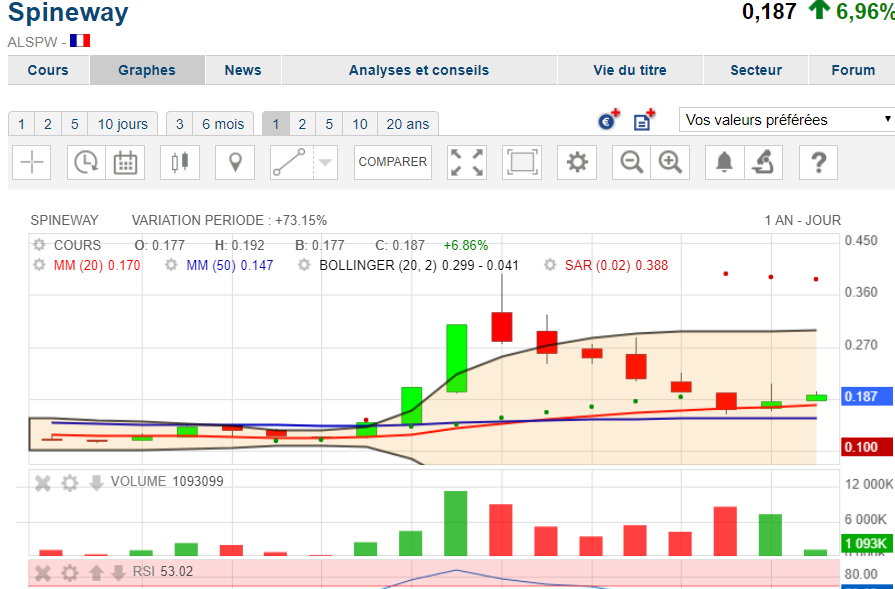Switch to the Graphes tab

point(147,70)
